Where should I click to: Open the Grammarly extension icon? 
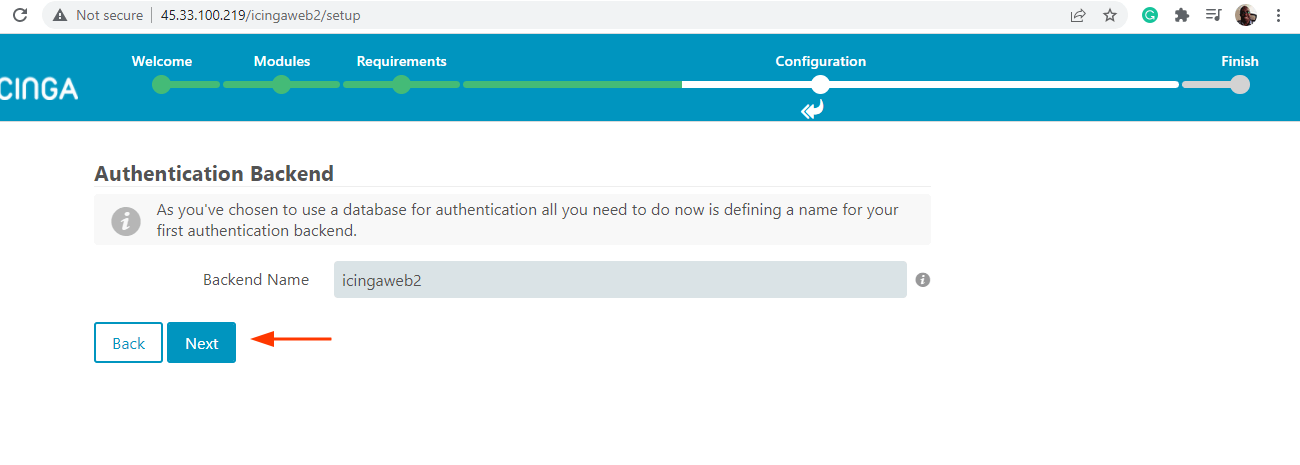(1150, 15)
